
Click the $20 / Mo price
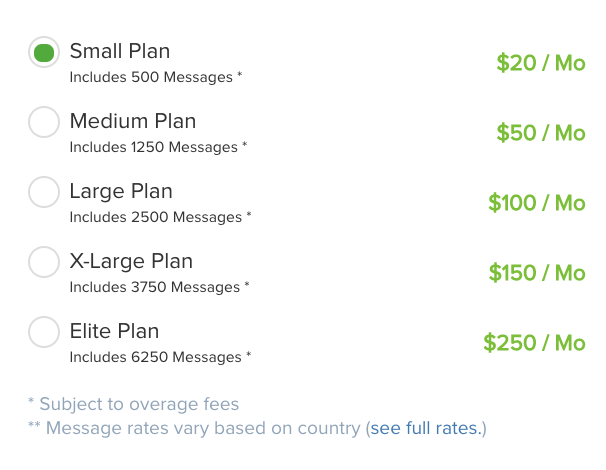[x=540, y=63]
